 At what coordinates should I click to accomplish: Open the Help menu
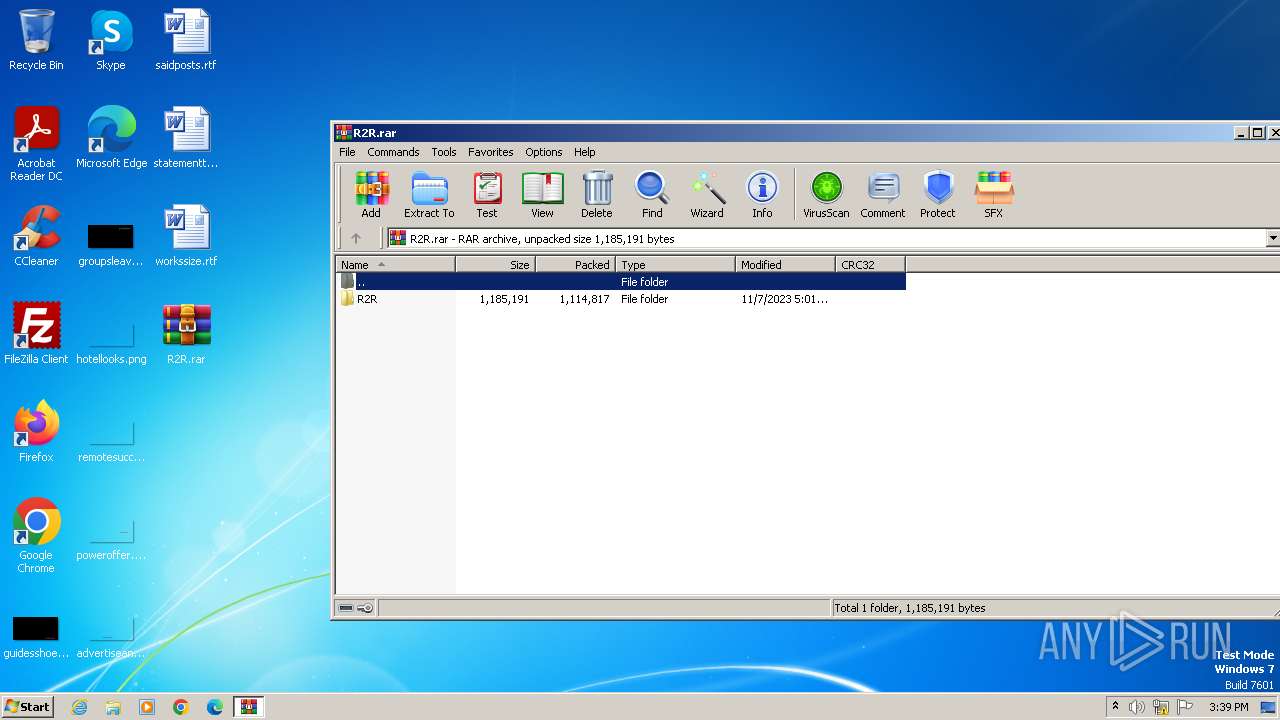[x=585, y=152]
